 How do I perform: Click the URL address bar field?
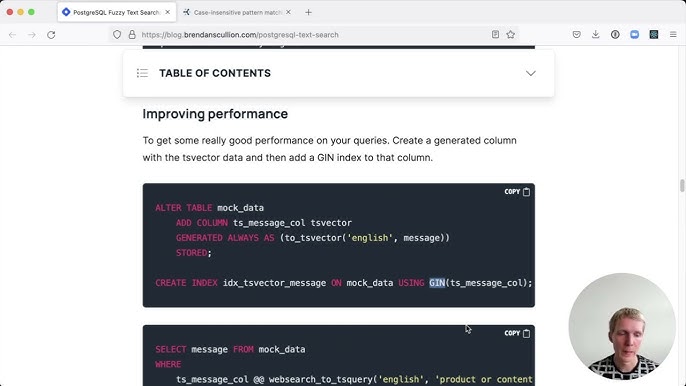click(x=313, y=35)
